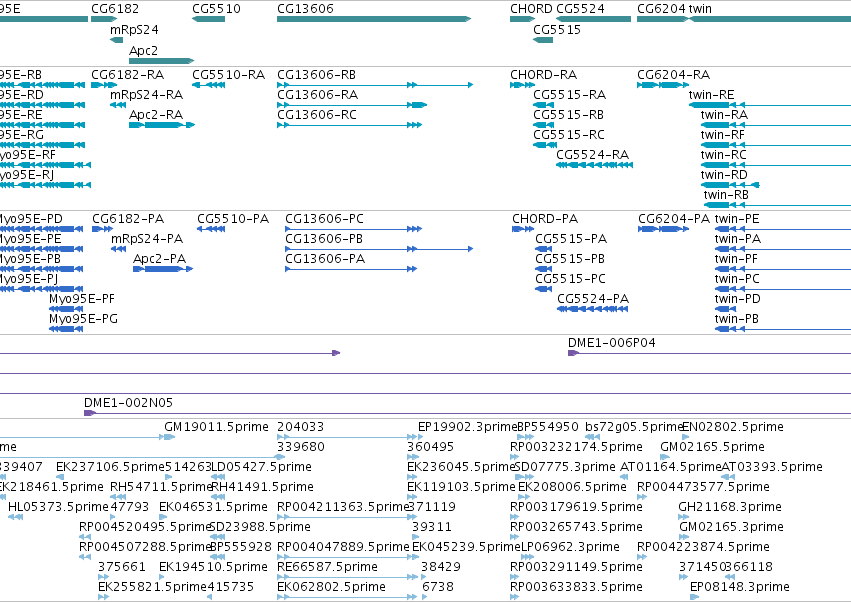Select the CG5515-PC protein

[x=544, y=289]
